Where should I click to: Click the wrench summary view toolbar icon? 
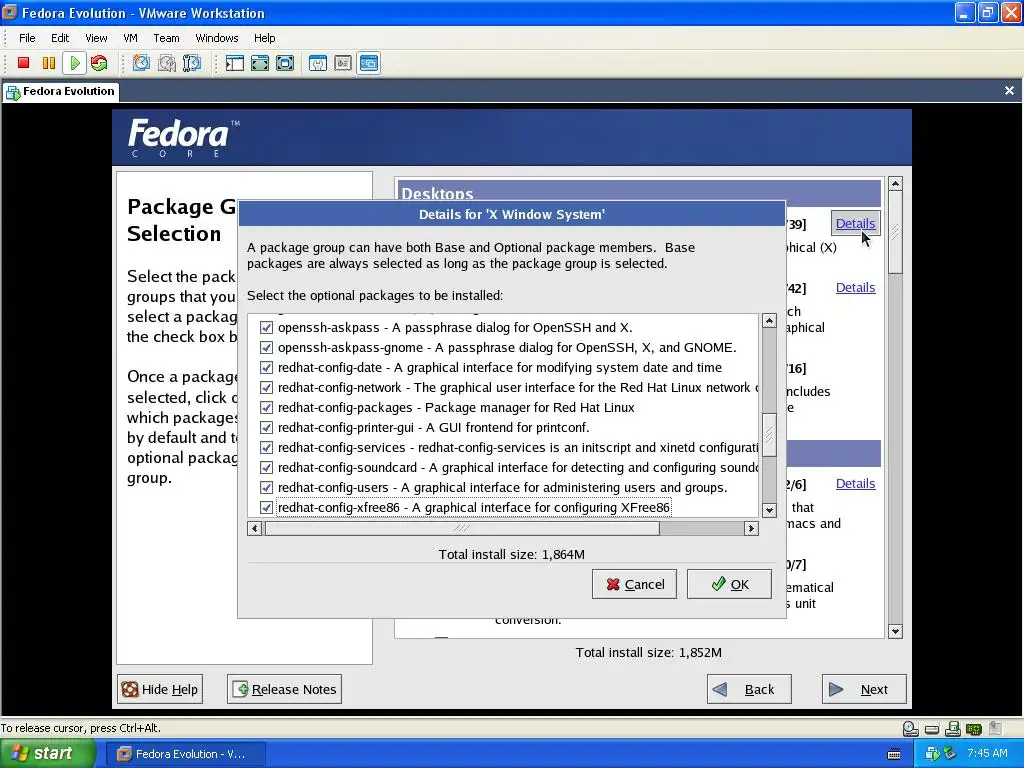click(318, 63)
